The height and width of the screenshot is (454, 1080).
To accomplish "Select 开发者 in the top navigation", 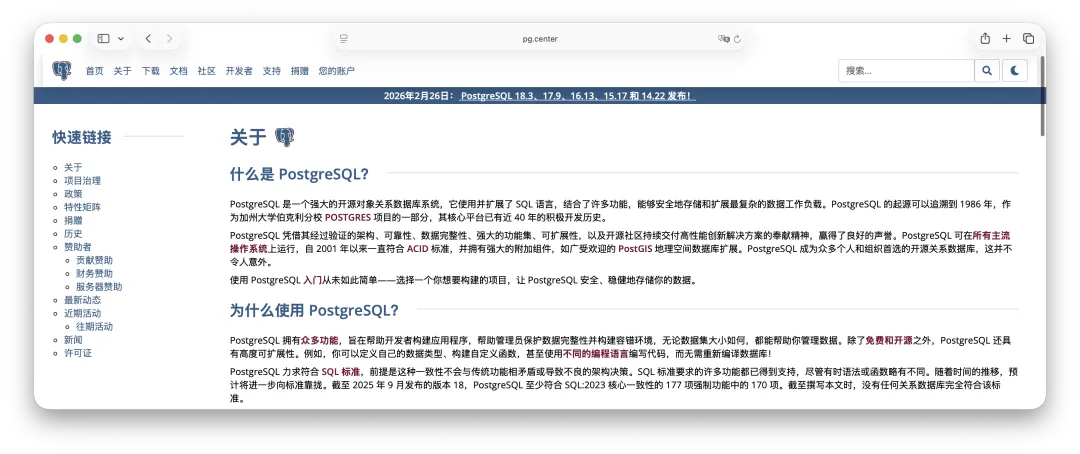I will click(239, 71).
